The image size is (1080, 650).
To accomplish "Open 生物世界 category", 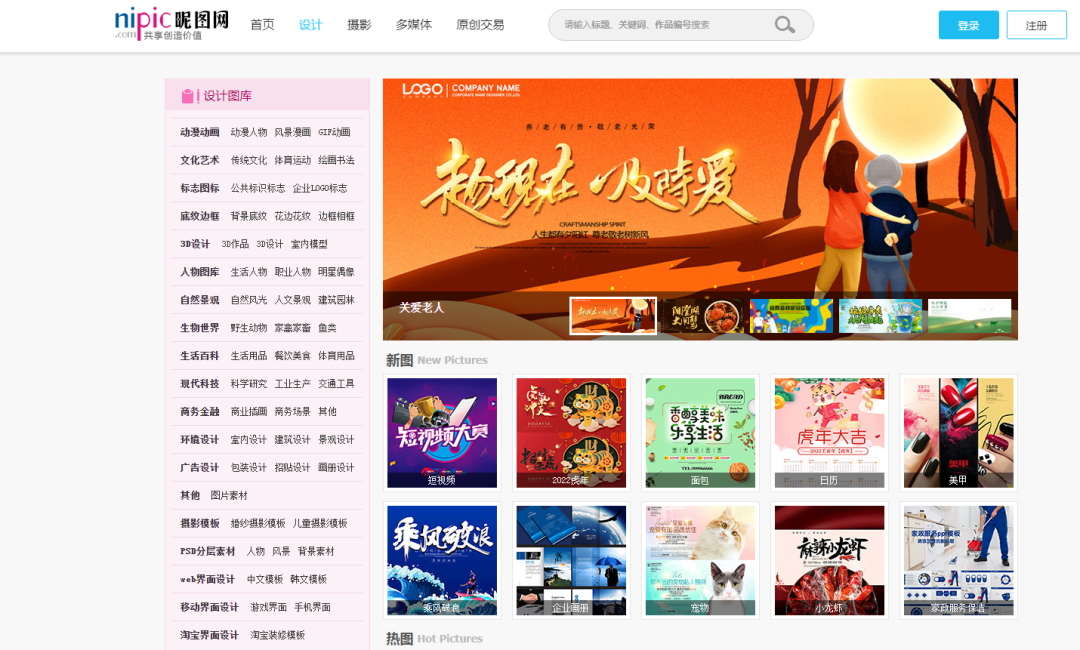I will [x=200, y=328].
